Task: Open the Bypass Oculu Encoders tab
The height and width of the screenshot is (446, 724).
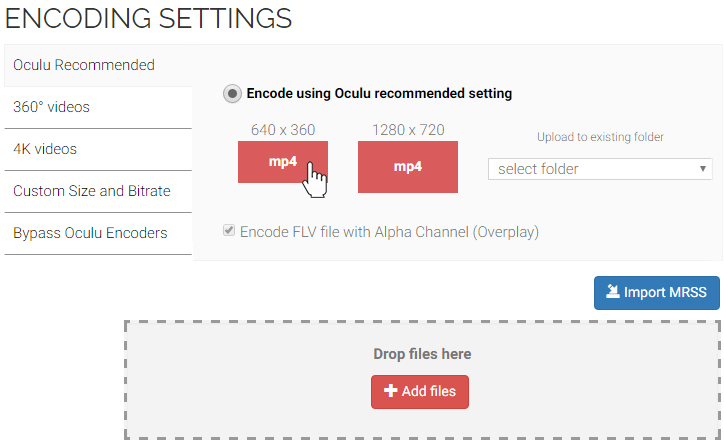Action: point(98,233)
